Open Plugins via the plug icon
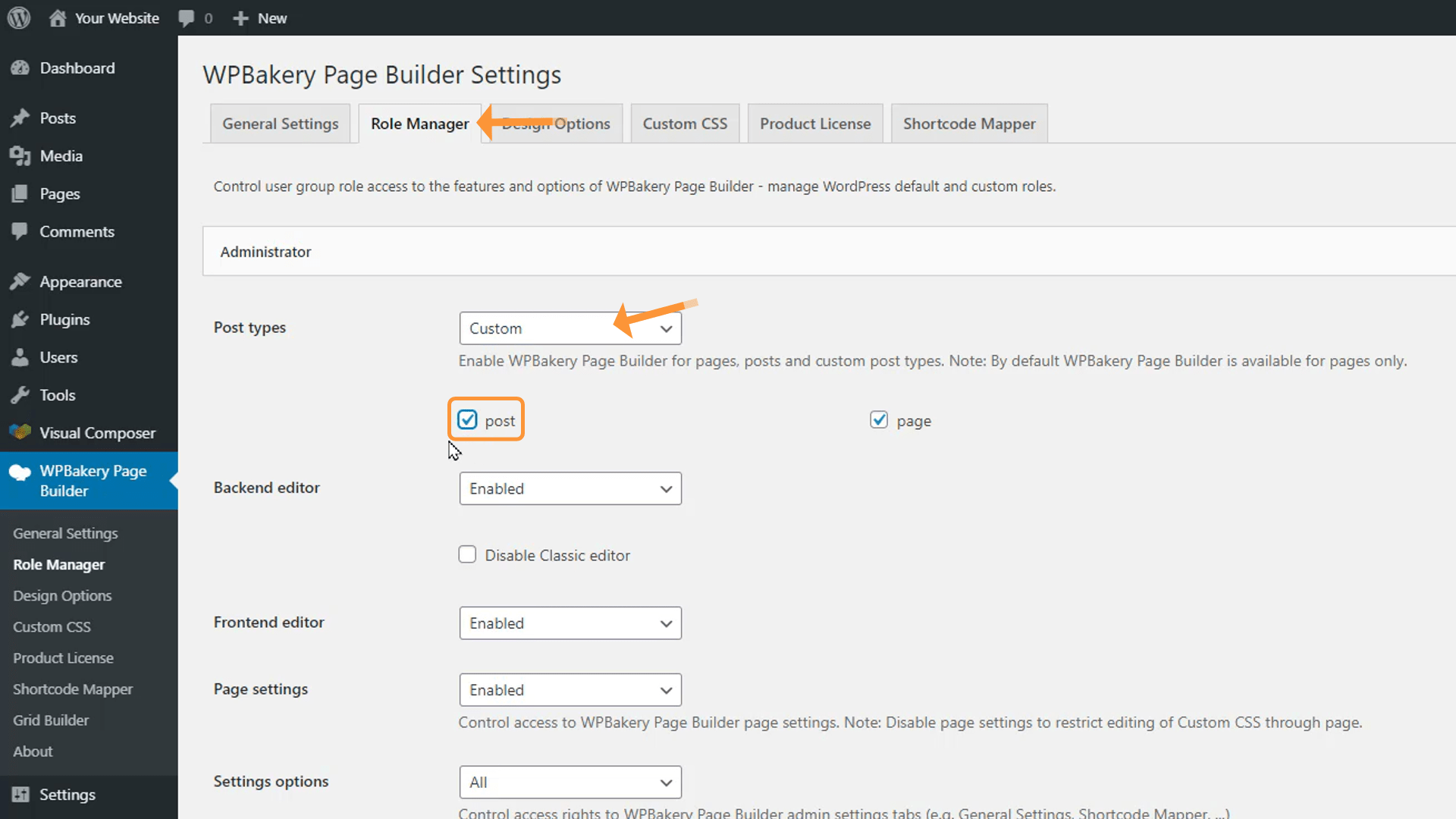 (20, 319)
